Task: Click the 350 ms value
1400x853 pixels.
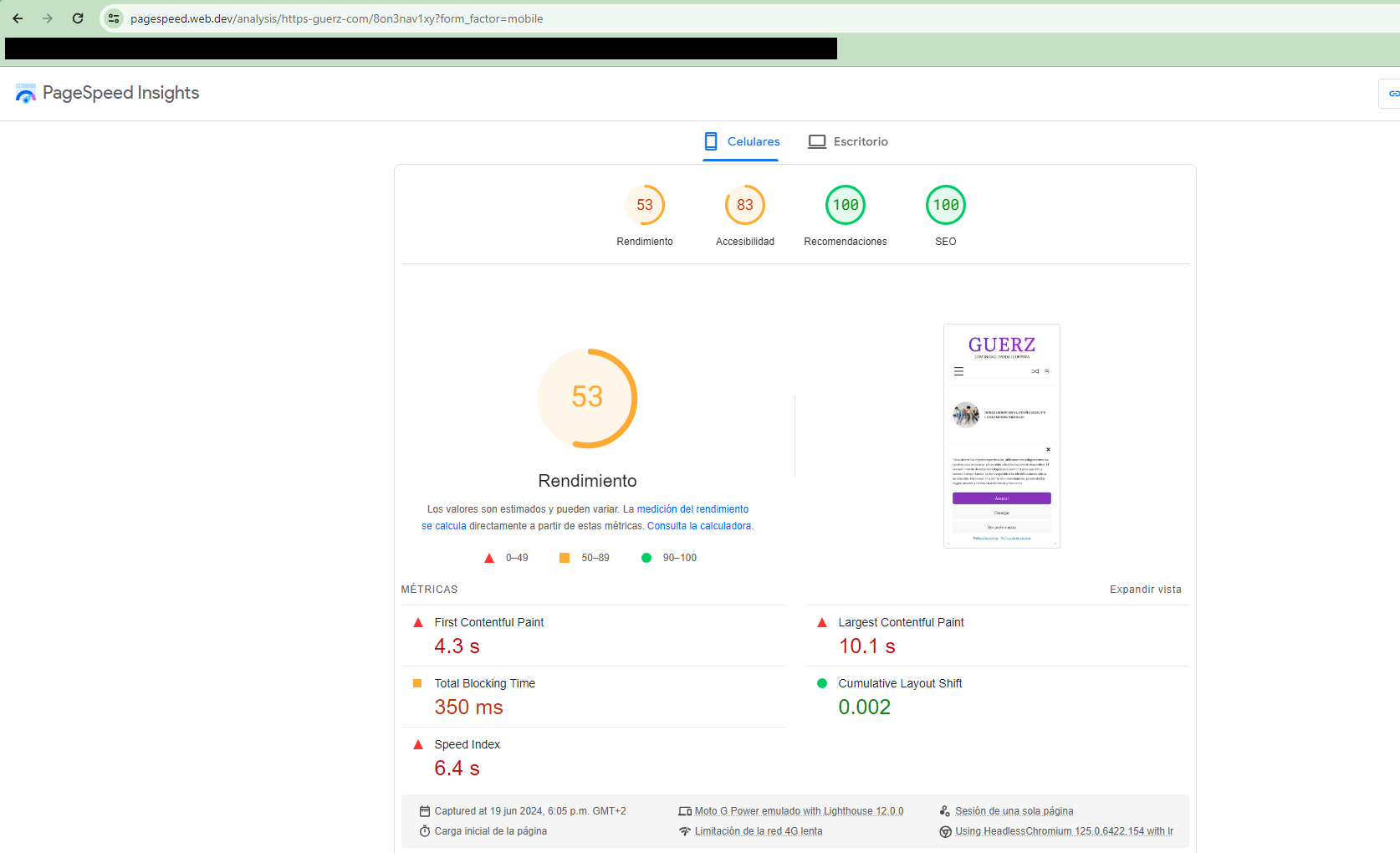Action: point(468,707)
